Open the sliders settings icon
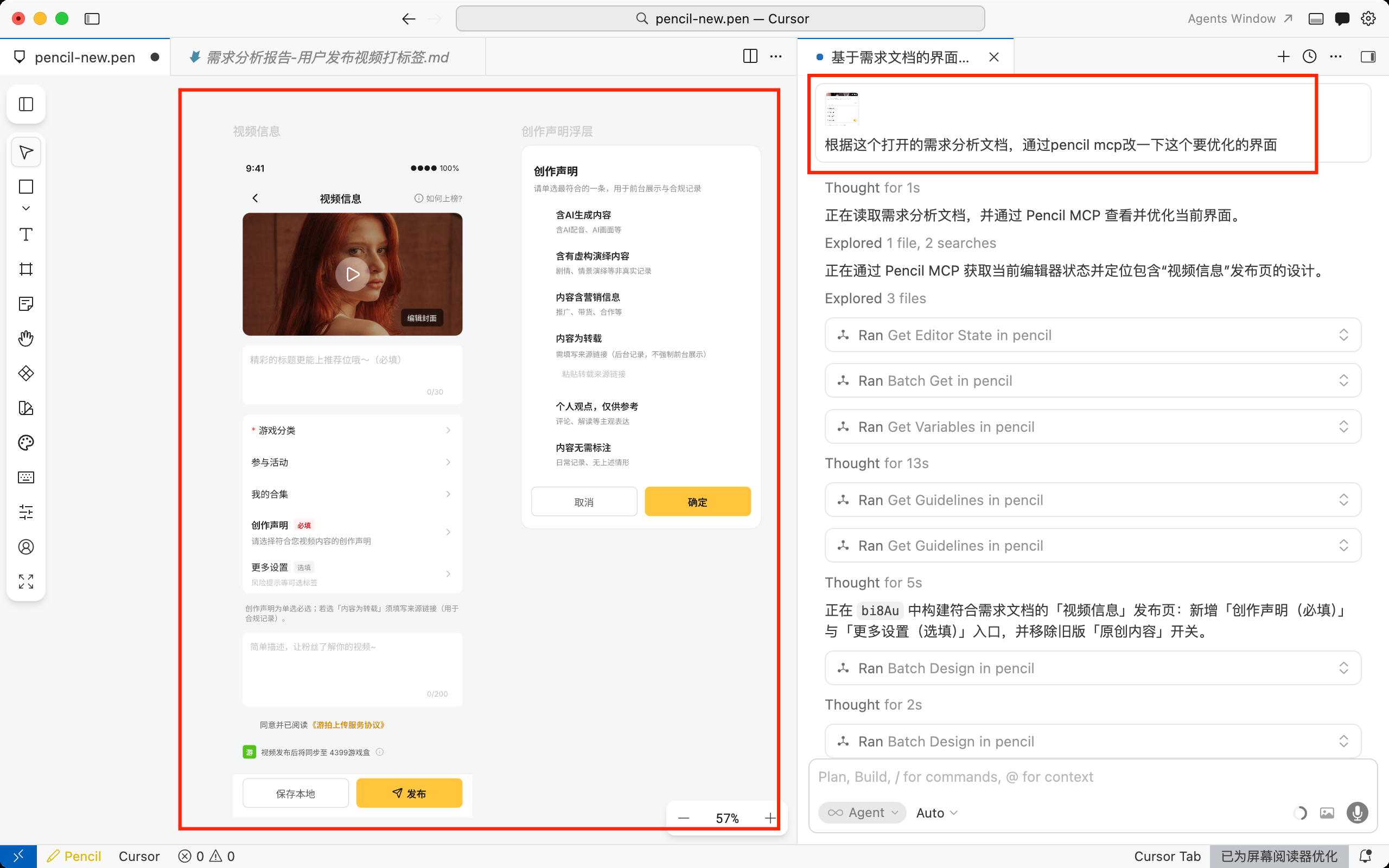Screen dimensions: 1389x868 [26, 512]
